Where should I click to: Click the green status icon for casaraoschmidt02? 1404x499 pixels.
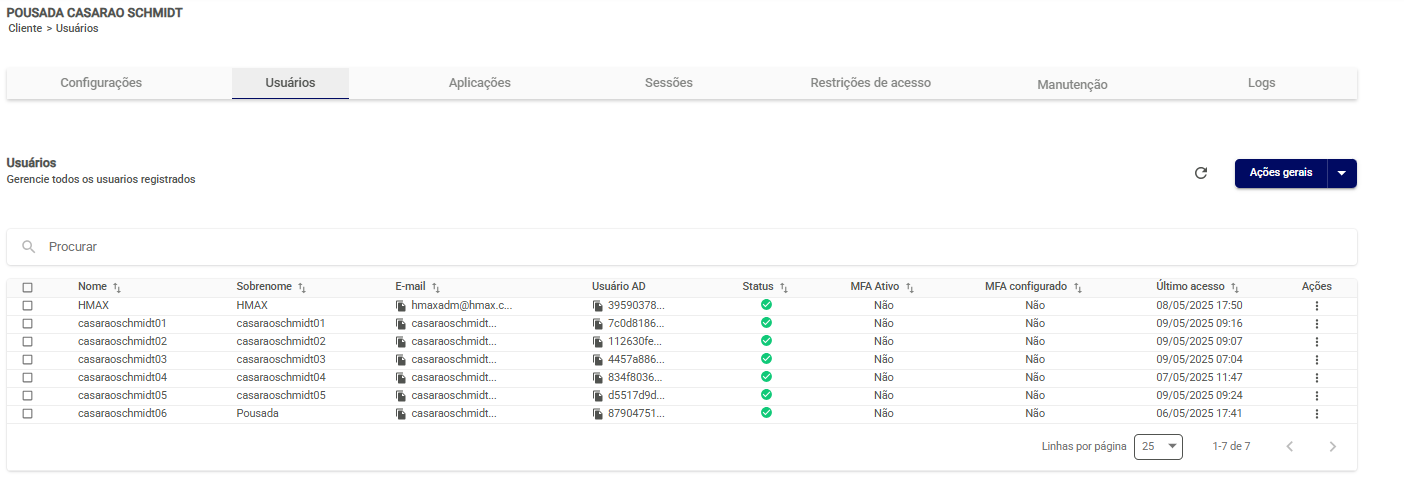click(766, 341)
